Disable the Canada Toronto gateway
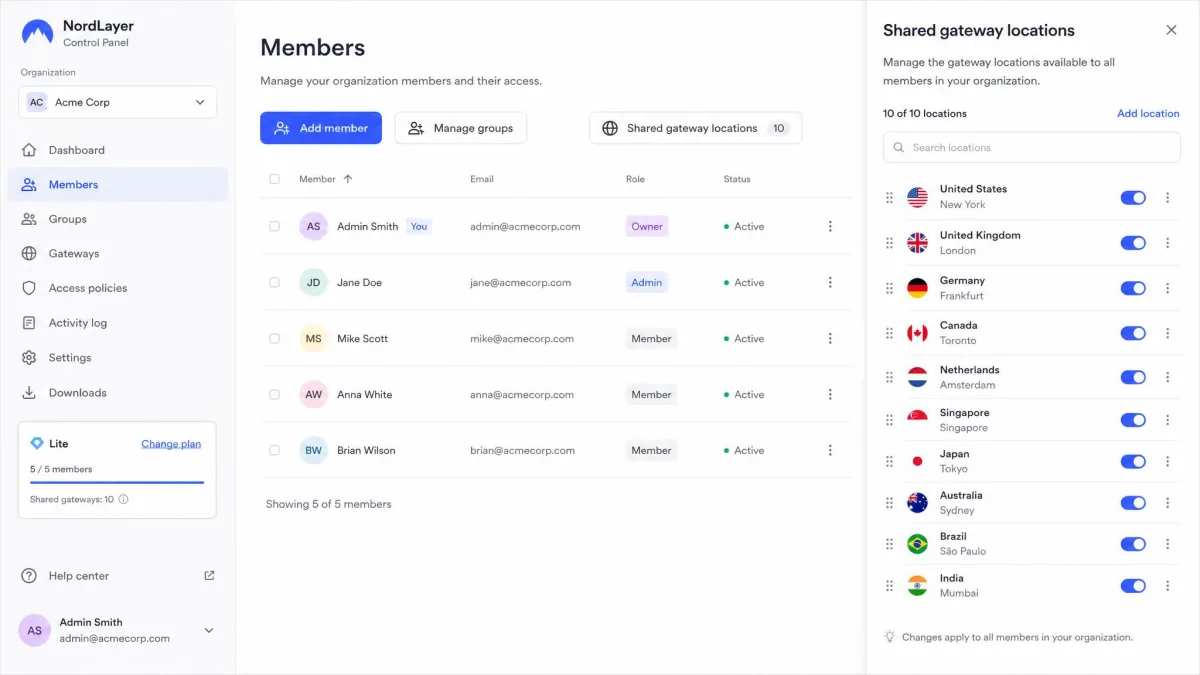The image size is (1200, 675). [1133, 333]
